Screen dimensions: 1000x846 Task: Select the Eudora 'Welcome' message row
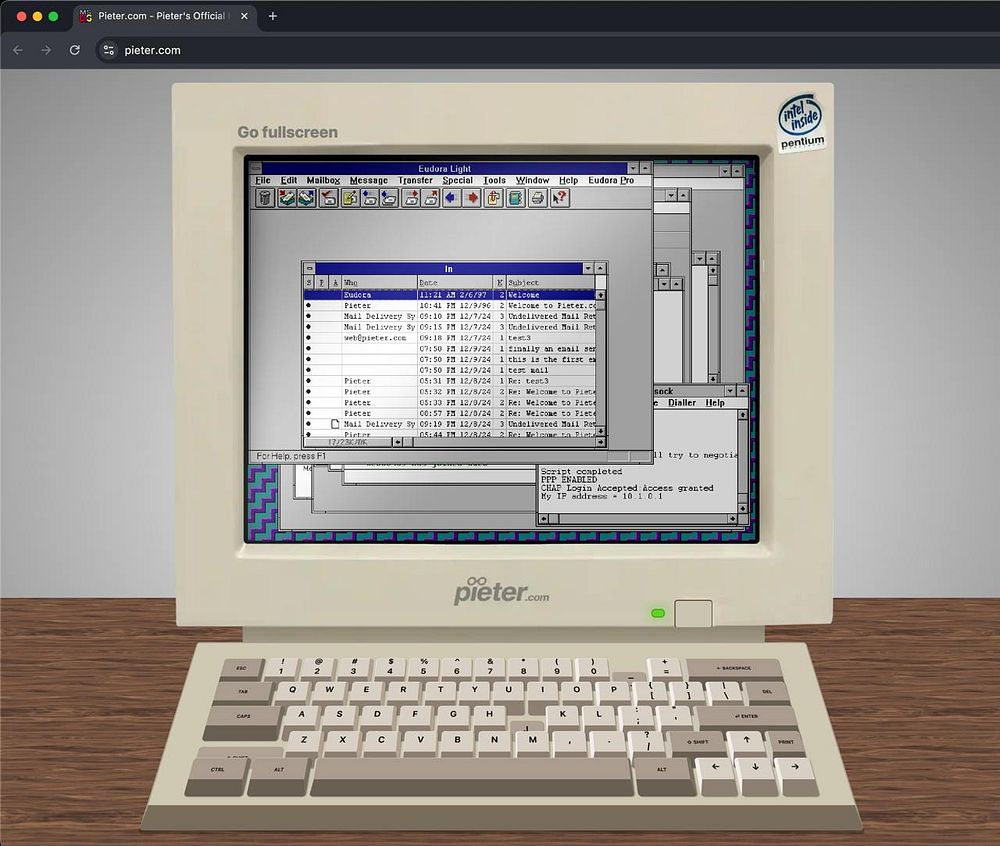coord(450,295)
